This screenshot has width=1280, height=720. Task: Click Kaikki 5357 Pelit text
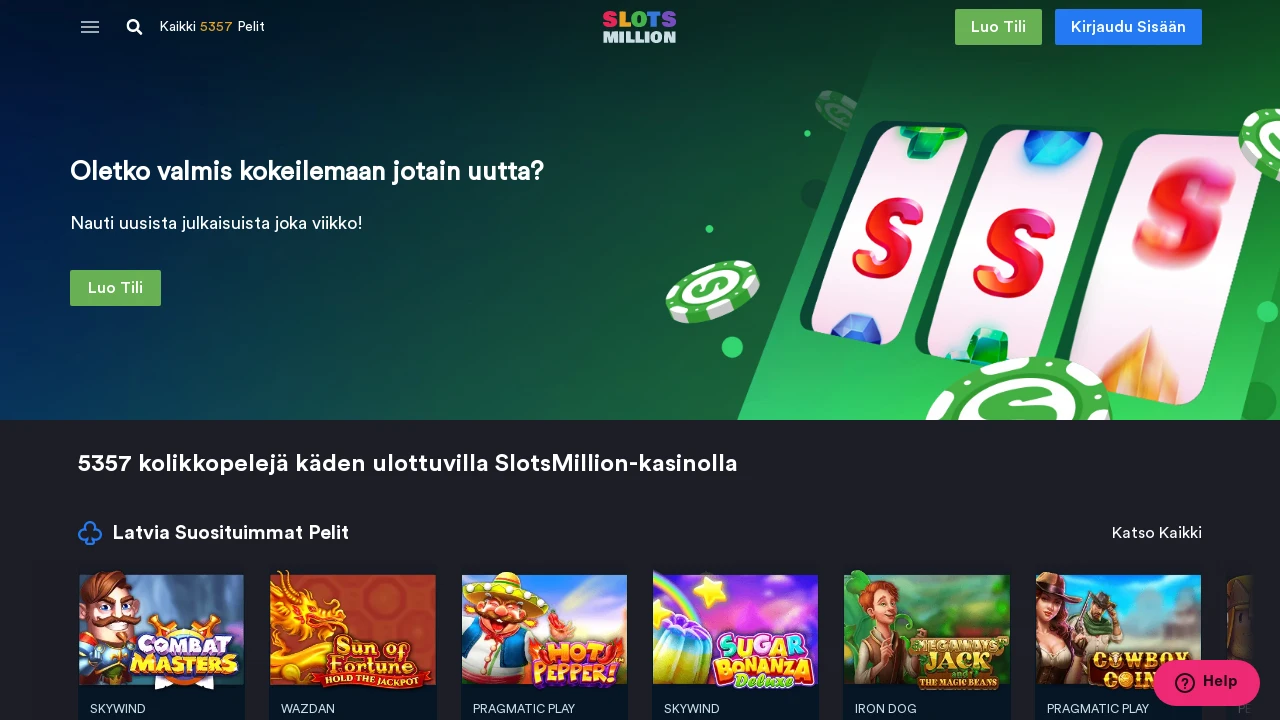[212, 27]
